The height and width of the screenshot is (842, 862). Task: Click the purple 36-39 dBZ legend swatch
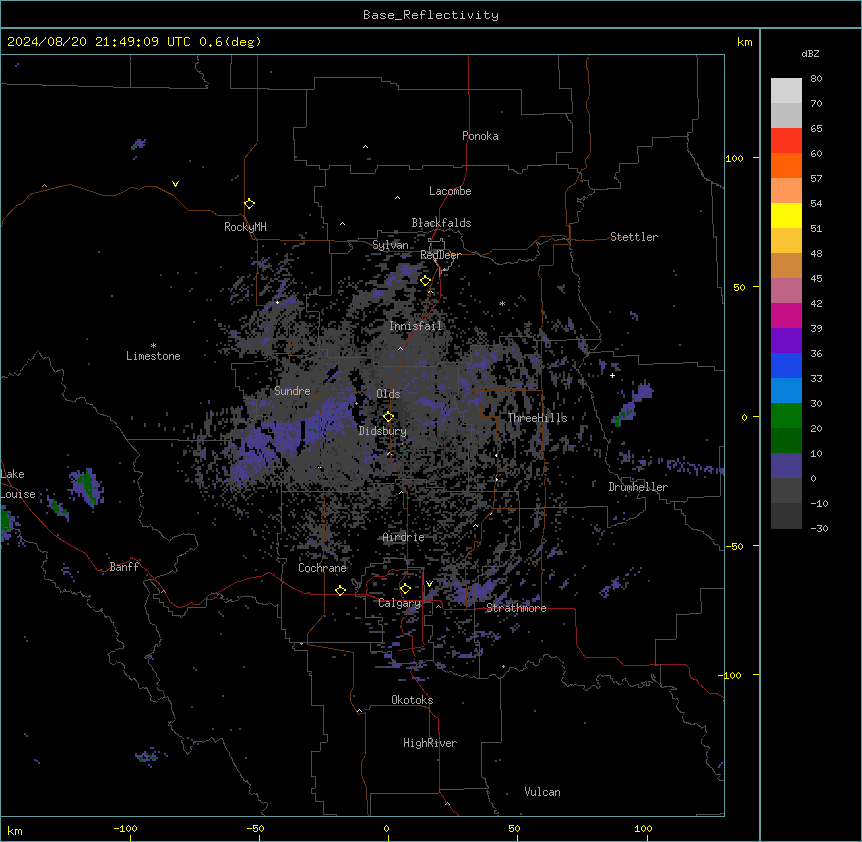(x=786, y=340)
